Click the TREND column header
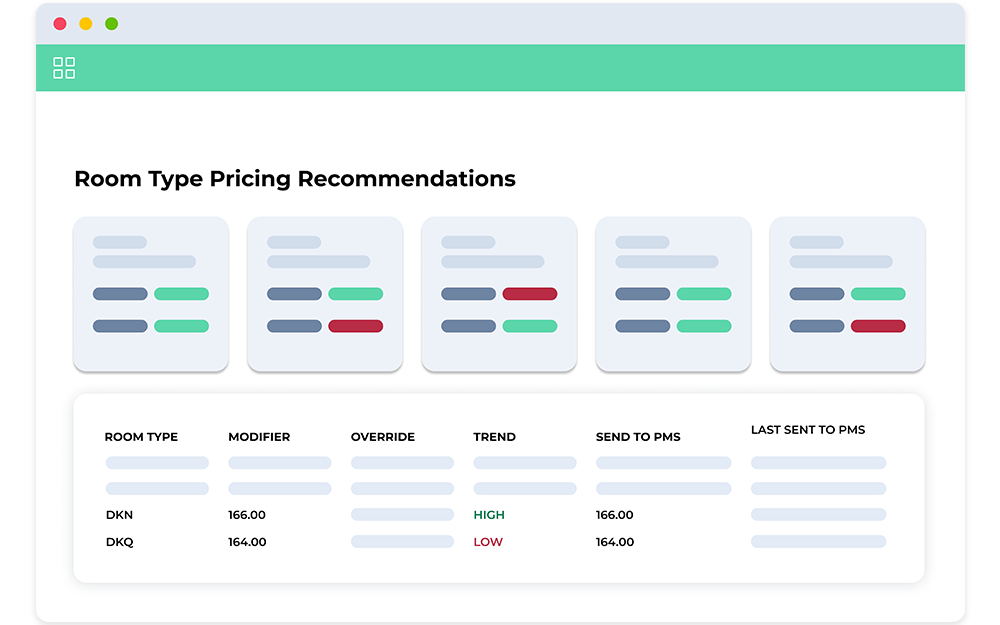The height and width of the screenshot is (625, 1000). (494, 437)
